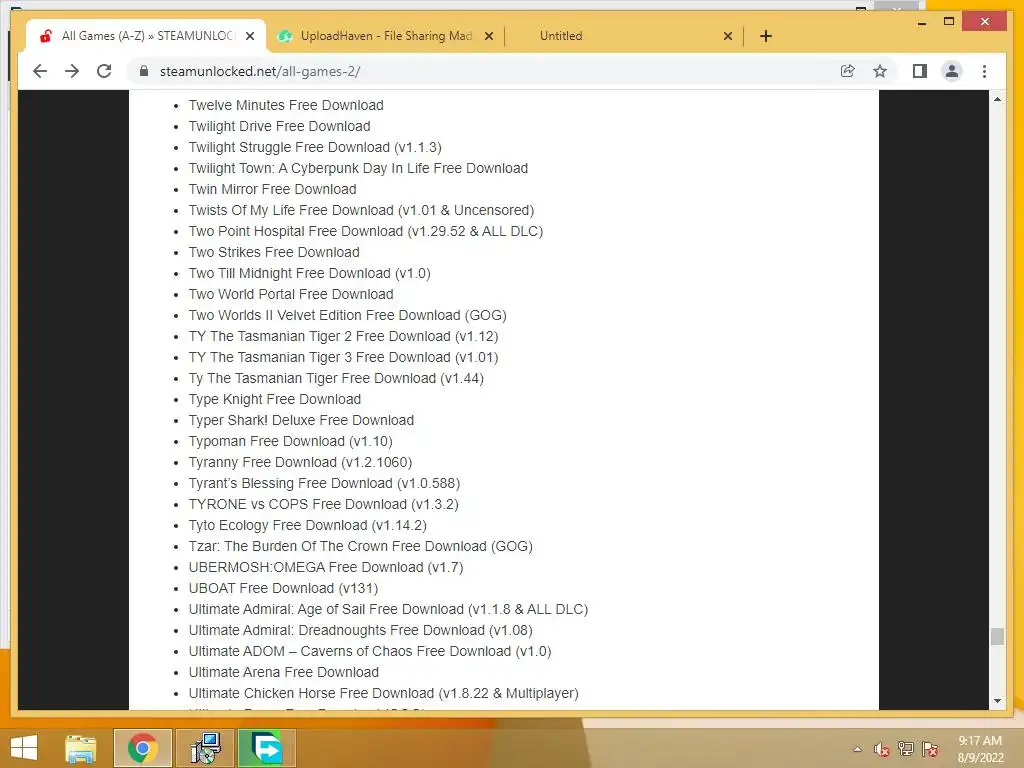This screenshot has height=768, width=1024.
Task: Go back to the previous page
Action: tap(40, 71)
